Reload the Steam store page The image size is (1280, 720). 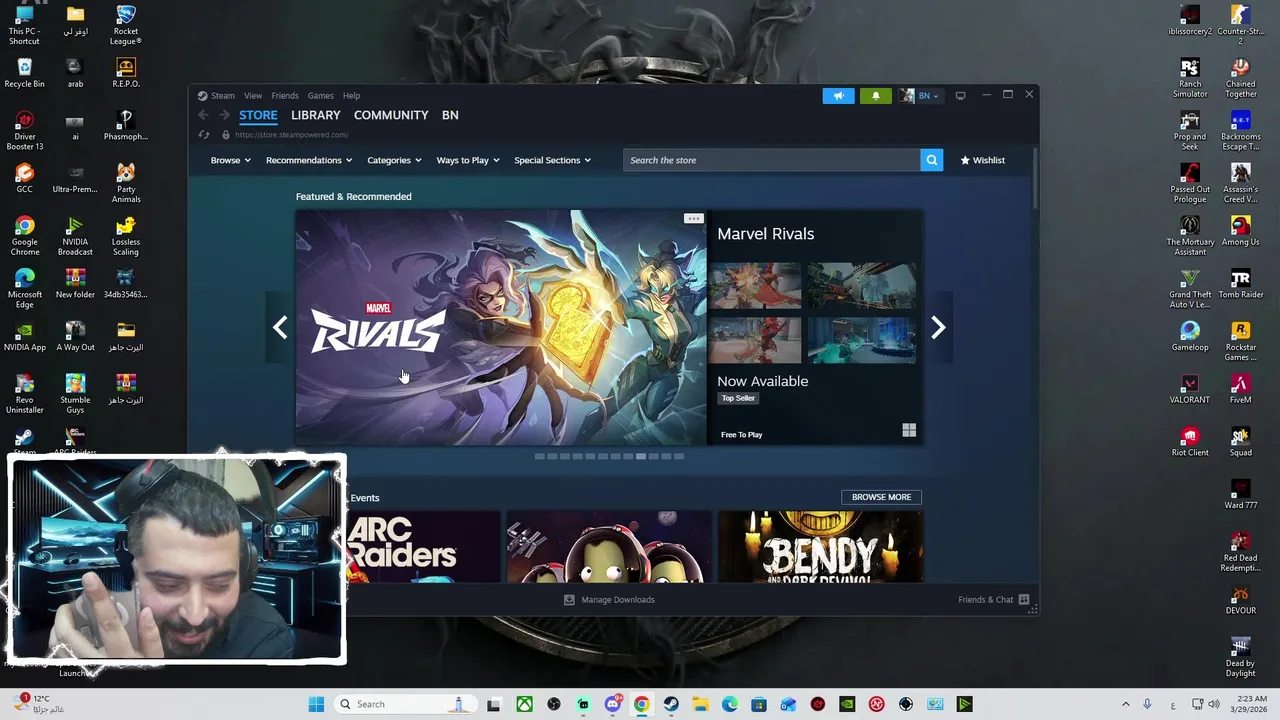click(204, 134)
